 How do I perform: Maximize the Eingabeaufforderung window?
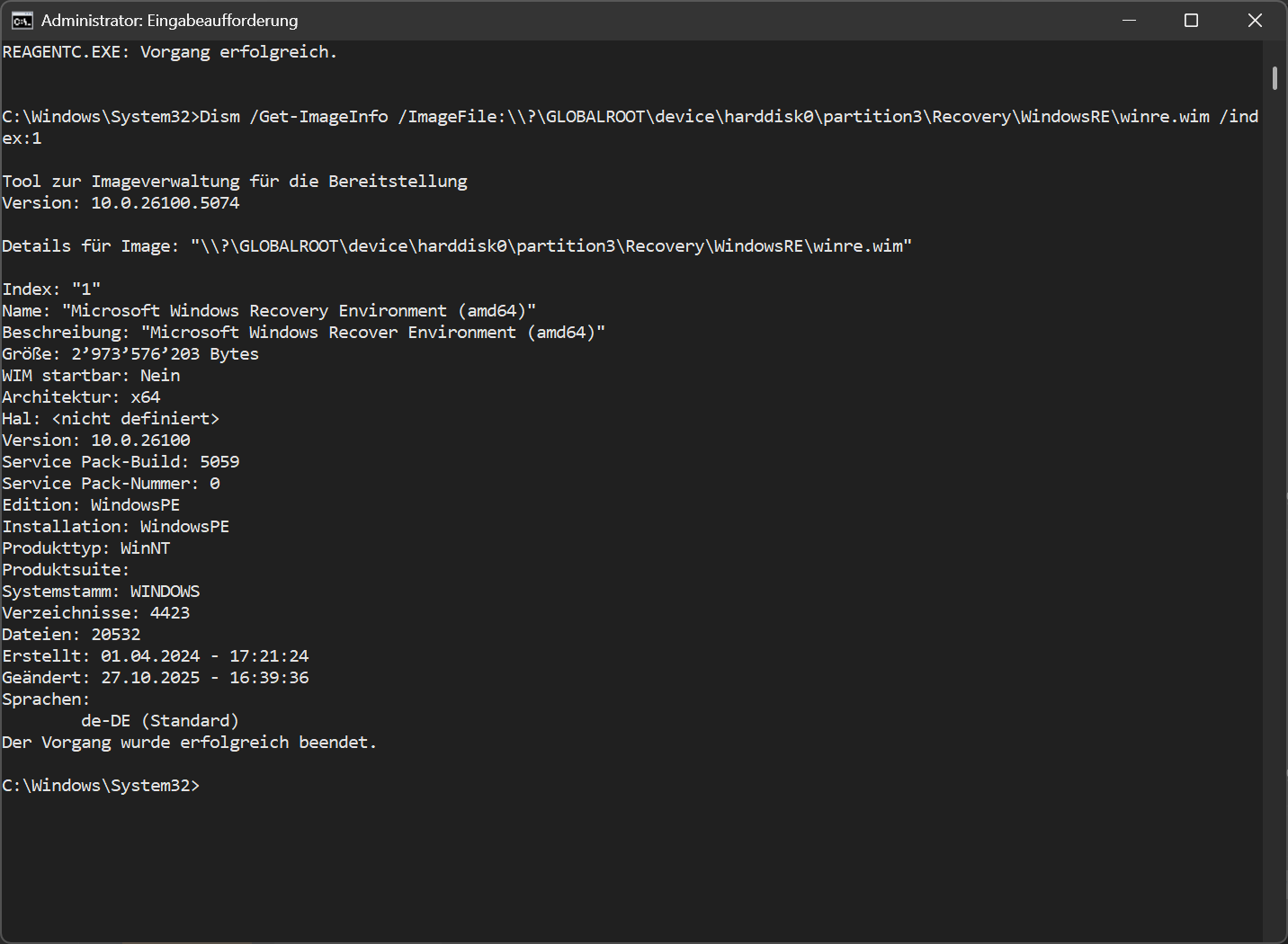1191,20
